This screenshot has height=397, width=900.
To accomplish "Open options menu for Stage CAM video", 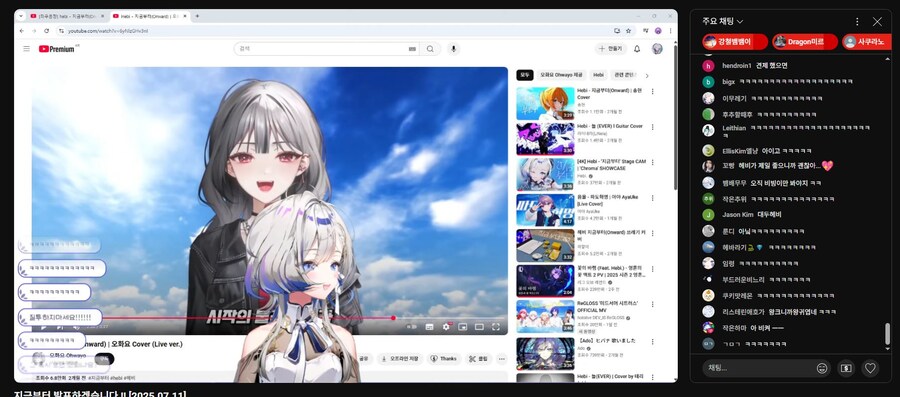I will [652, 162].
